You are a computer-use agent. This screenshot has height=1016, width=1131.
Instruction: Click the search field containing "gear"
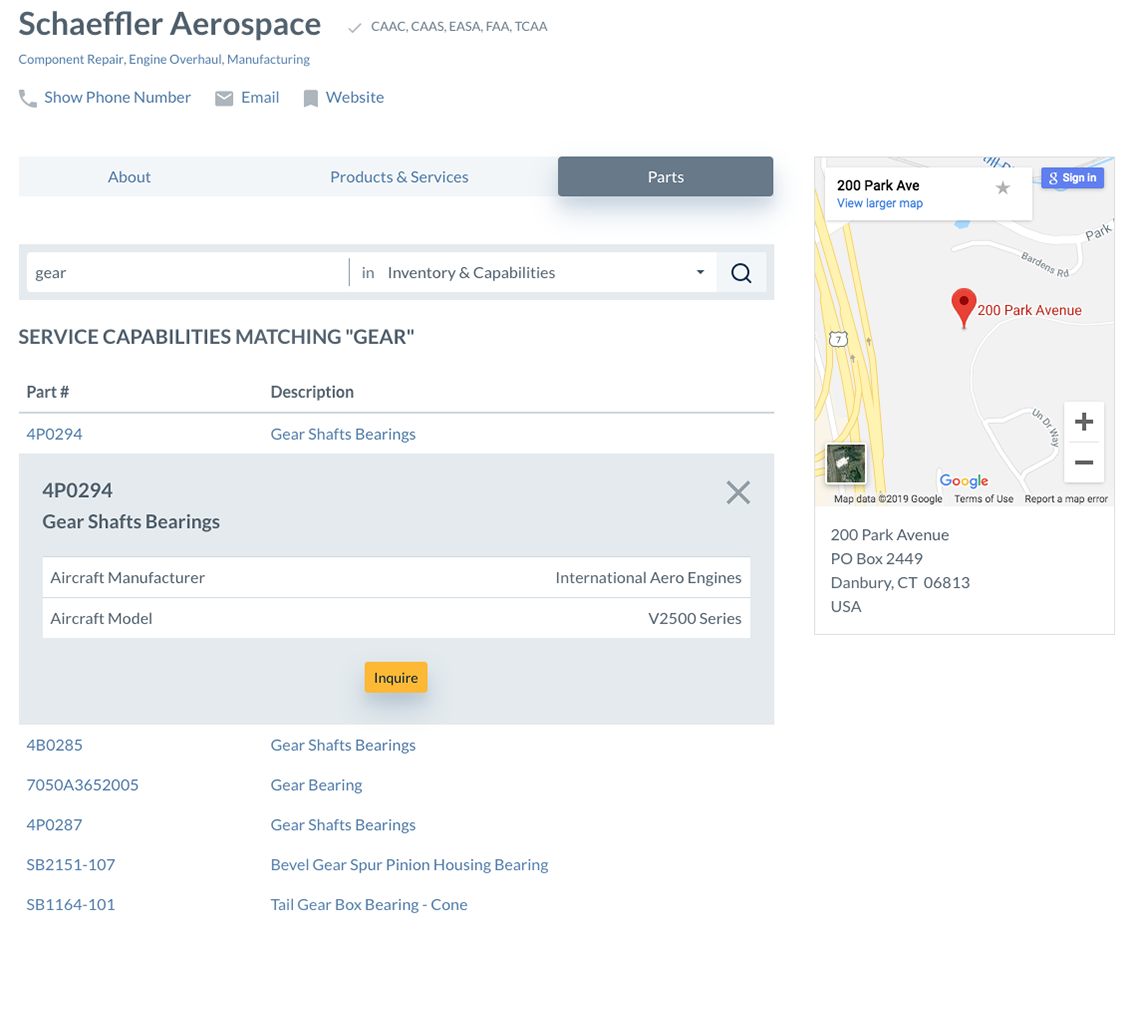pos(185,273)
